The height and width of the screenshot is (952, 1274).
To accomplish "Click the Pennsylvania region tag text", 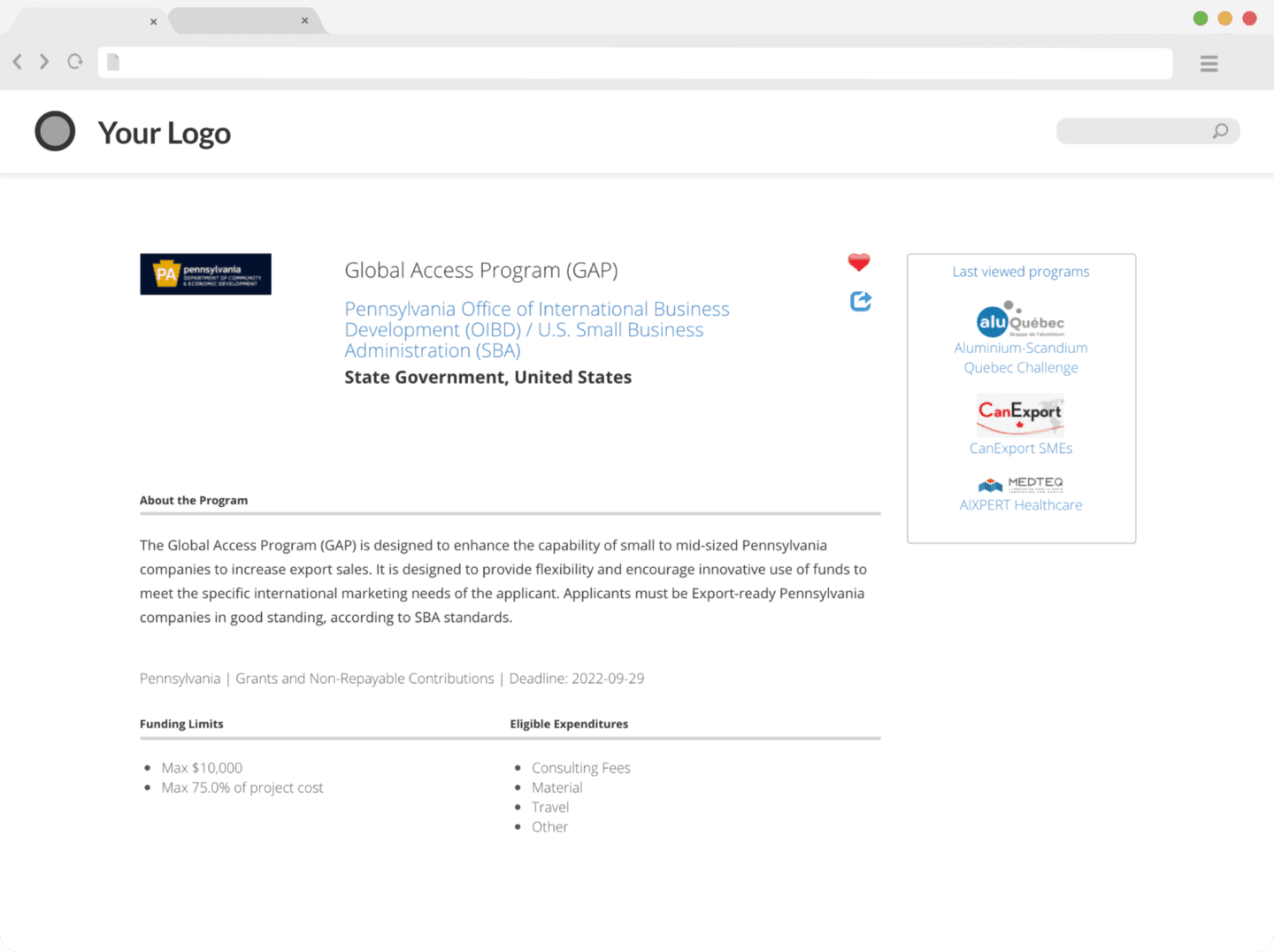I will click(180, 679).
